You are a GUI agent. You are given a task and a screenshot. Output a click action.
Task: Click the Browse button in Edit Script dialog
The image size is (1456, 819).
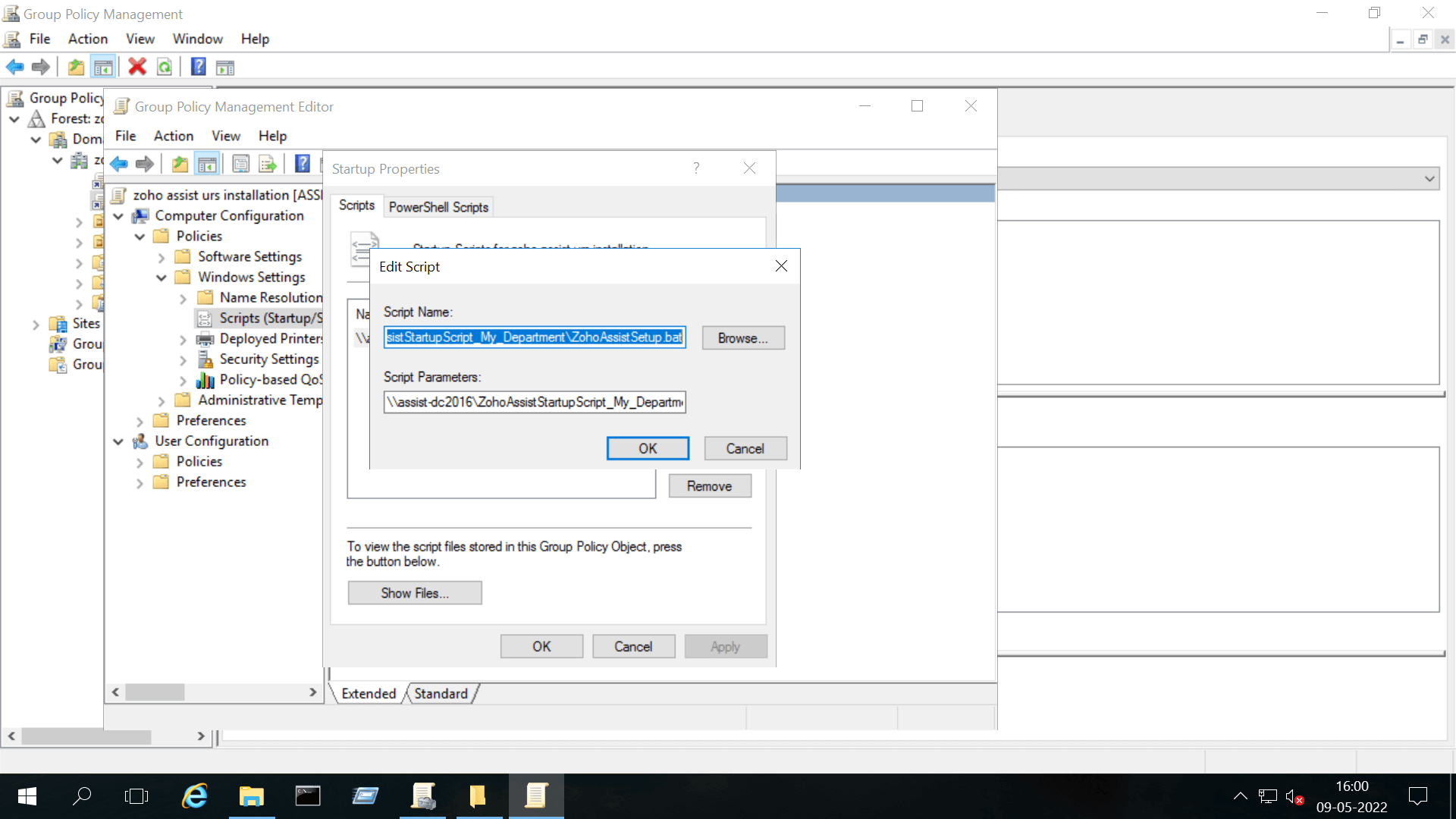pos(742,337)
